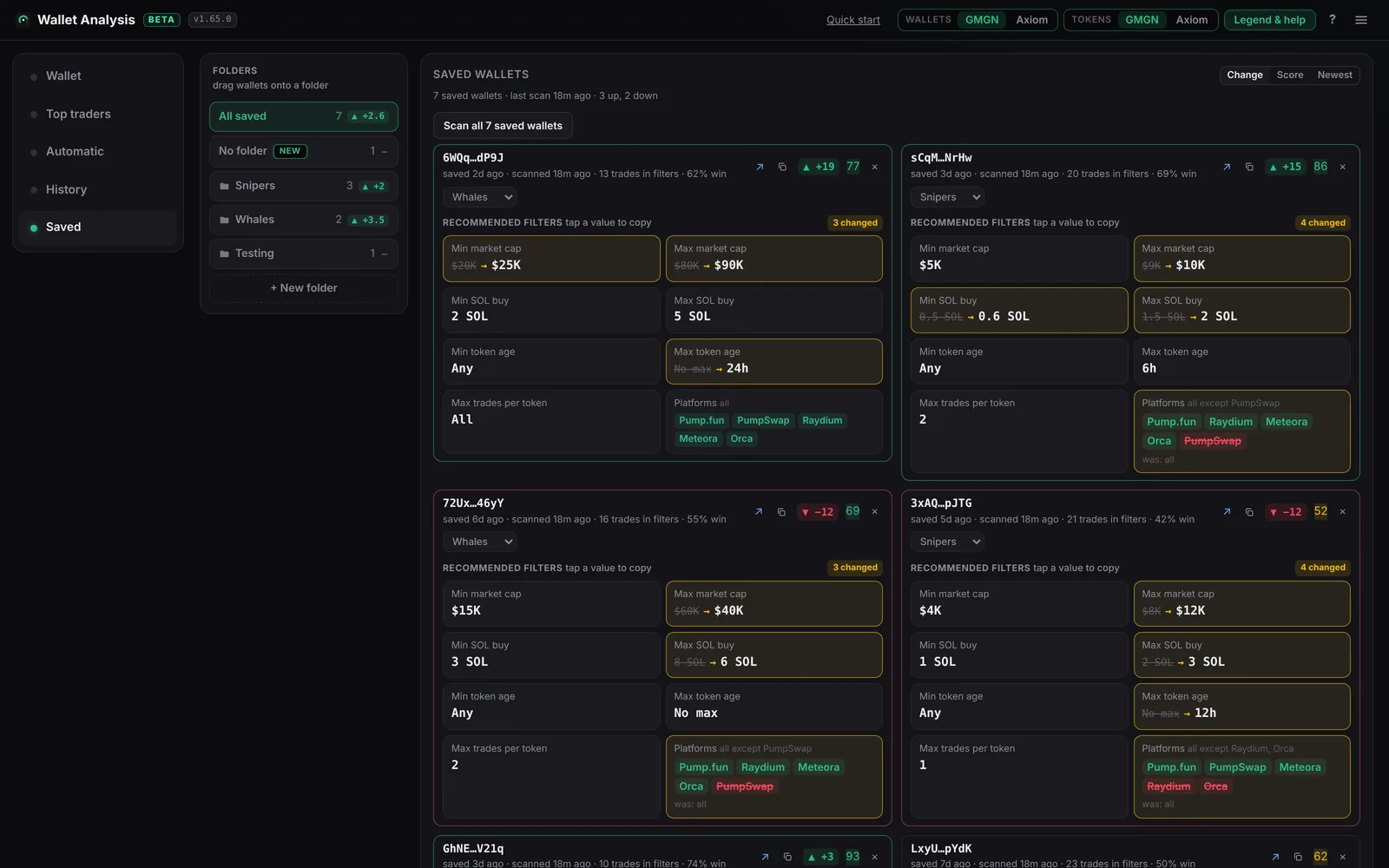Copy sCqM…NrHw max market cap $10K
This screenshot has height=868, width=1389.
(x=1241, y=259)
